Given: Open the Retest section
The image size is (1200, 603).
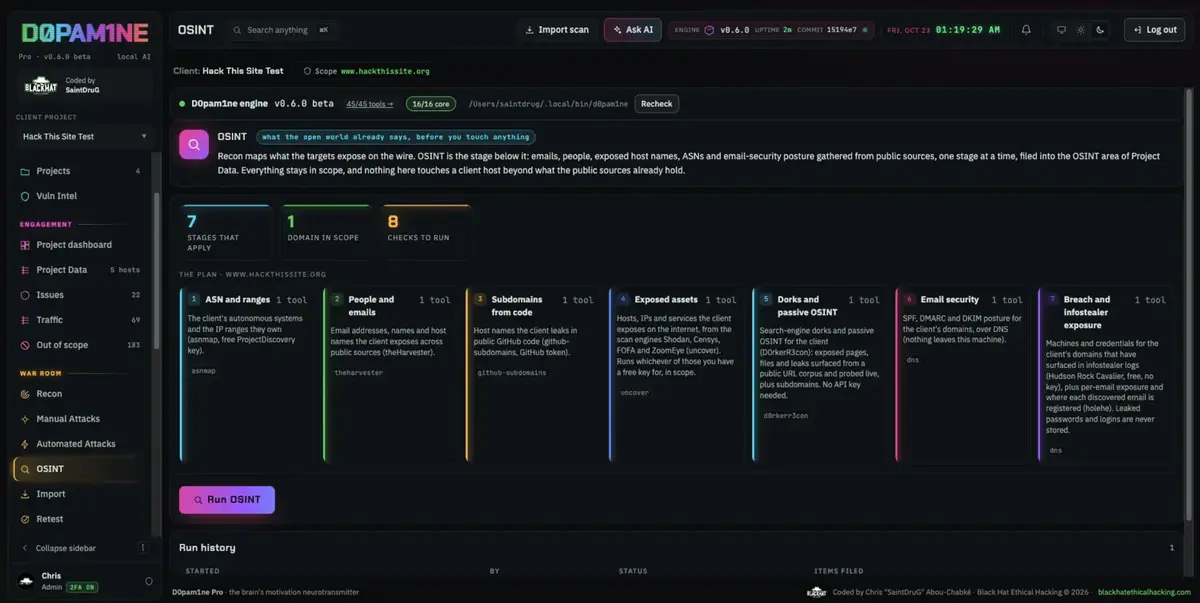Looking at the screenshot, I should (80, 519).
